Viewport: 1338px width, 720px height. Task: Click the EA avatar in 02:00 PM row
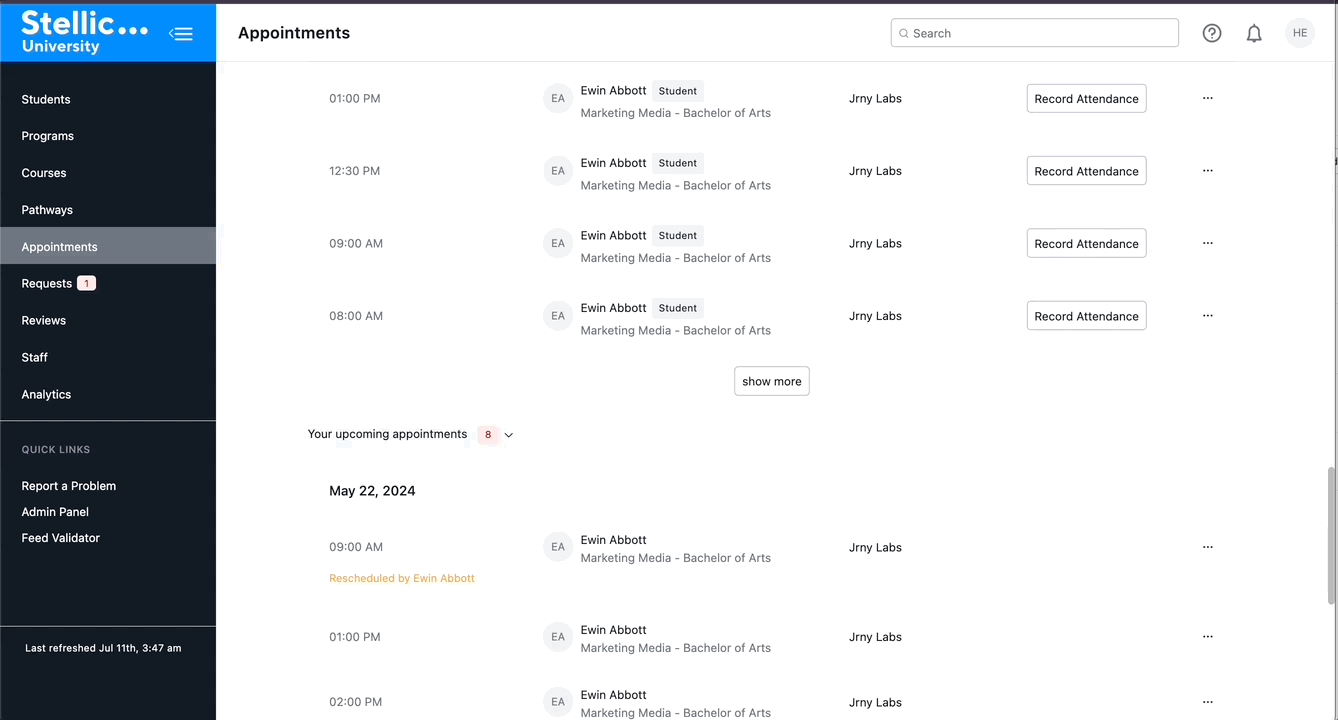coord(558,702)
